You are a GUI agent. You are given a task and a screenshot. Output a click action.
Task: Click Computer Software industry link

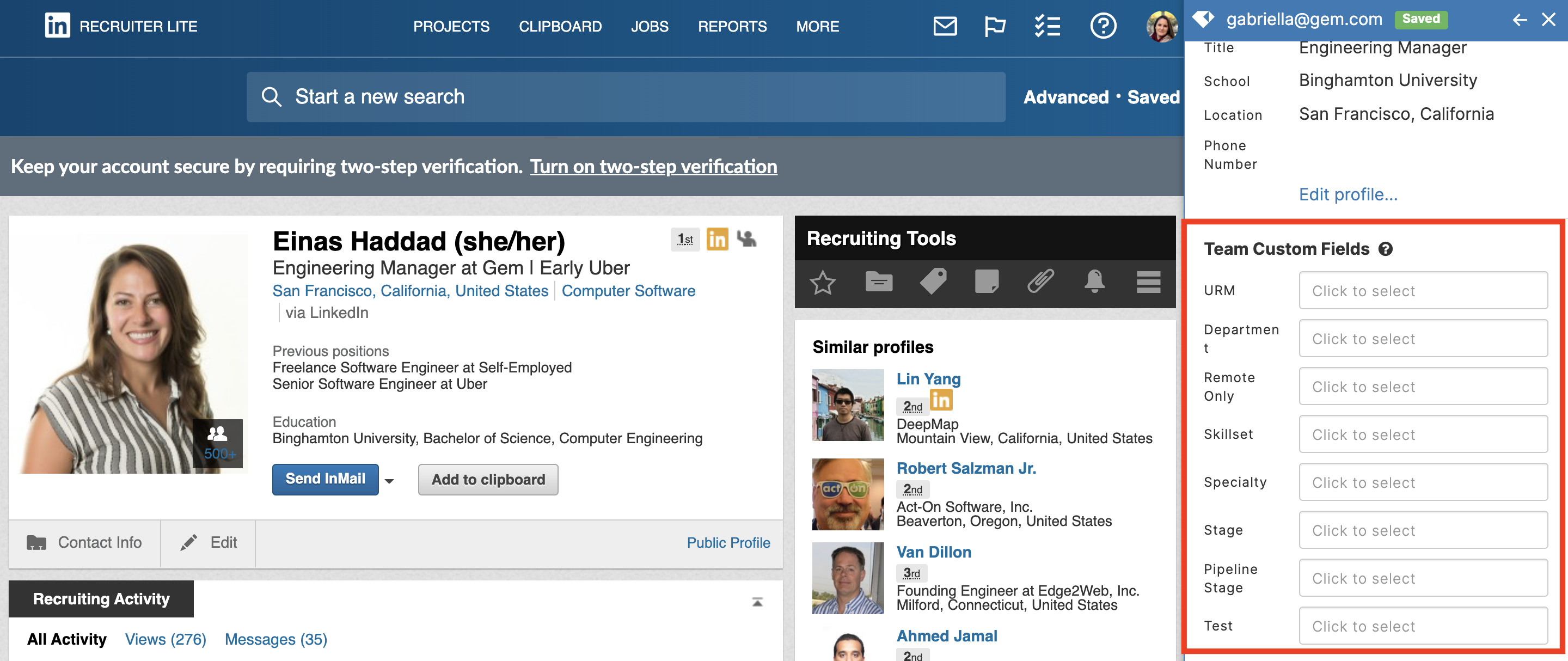coord(628,291)
